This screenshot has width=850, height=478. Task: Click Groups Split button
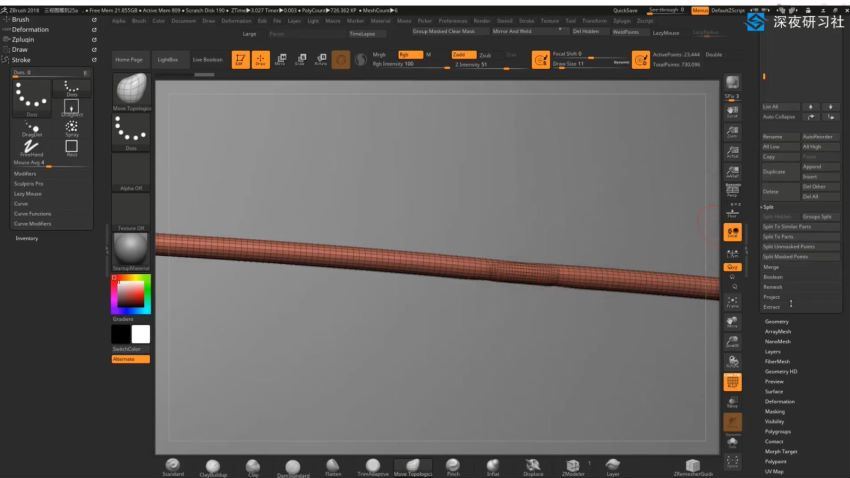820,216
